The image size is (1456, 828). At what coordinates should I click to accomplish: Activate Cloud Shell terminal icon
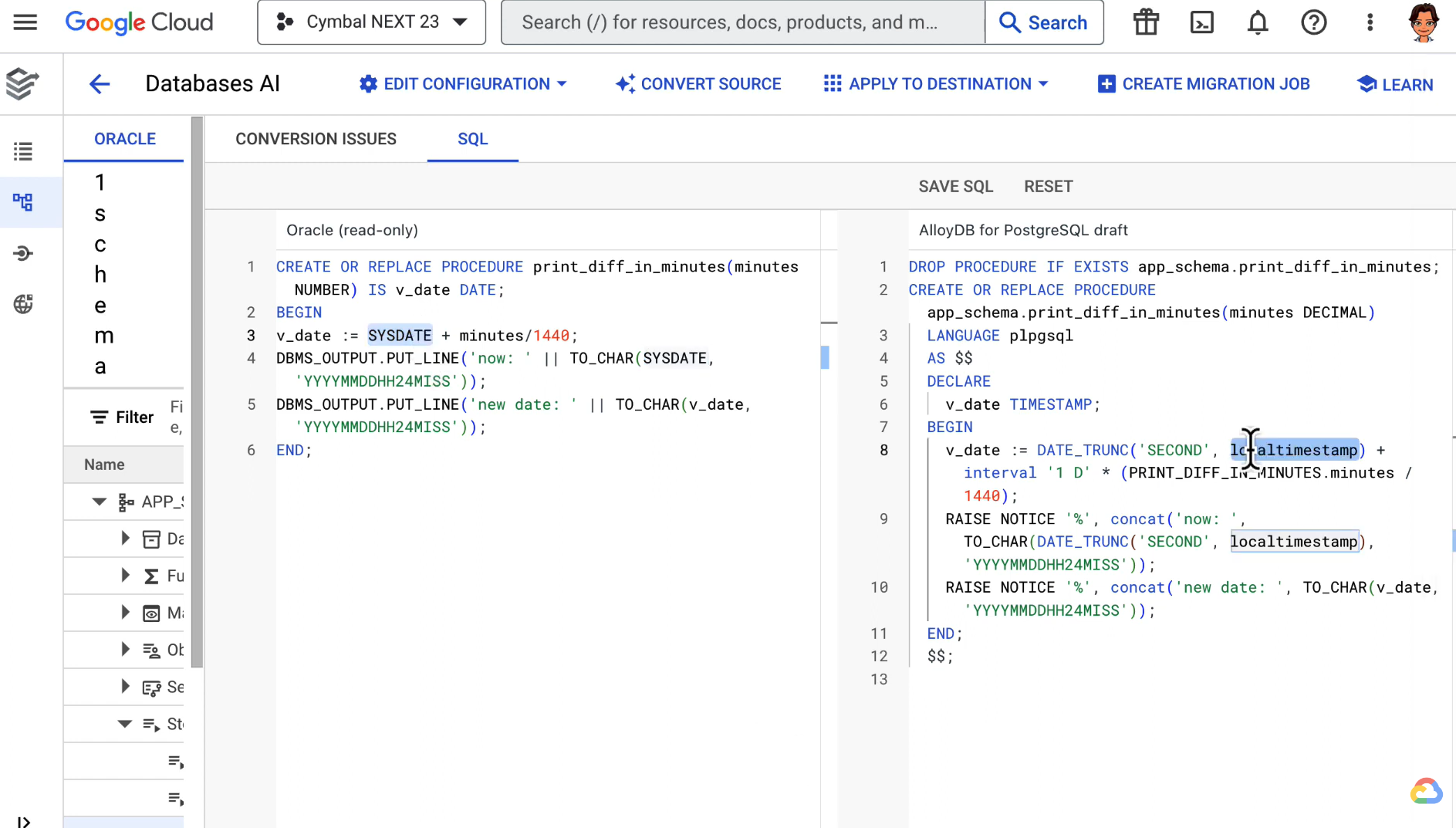(1202, 22)
